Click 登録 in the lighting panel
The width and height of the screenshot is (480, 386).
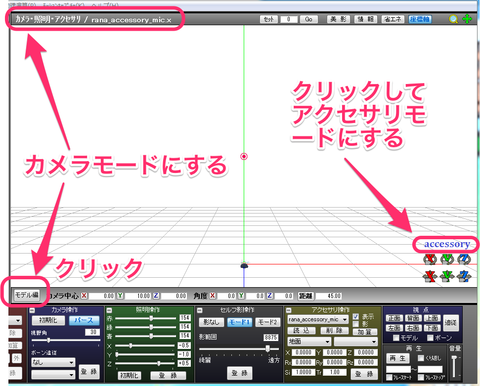click(168, 375)
